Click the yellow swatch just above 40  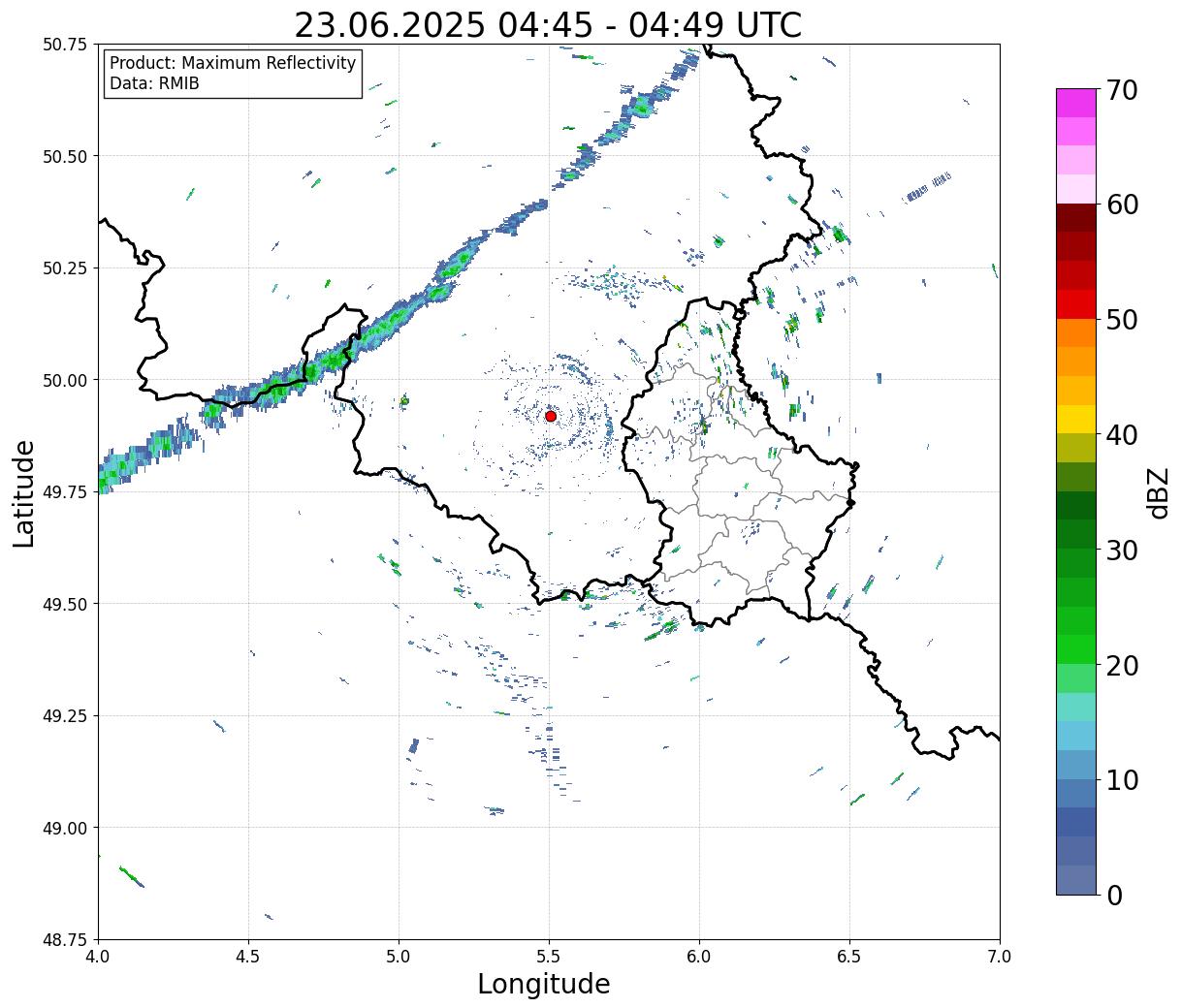point(1076,420)
